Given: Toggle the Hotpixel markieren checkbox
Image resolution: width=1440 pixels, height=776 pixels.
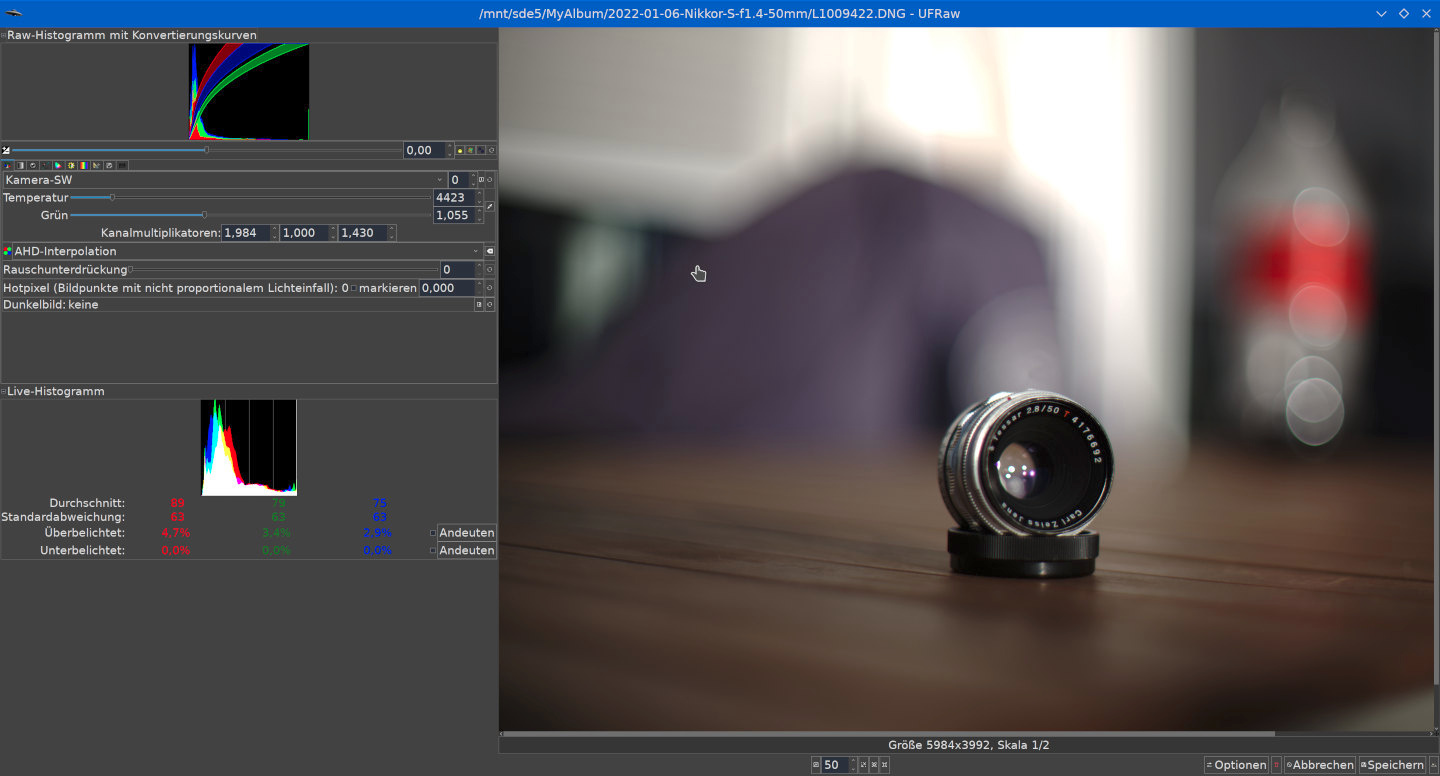Looking at the screenshot, I should tap(353, 288).
